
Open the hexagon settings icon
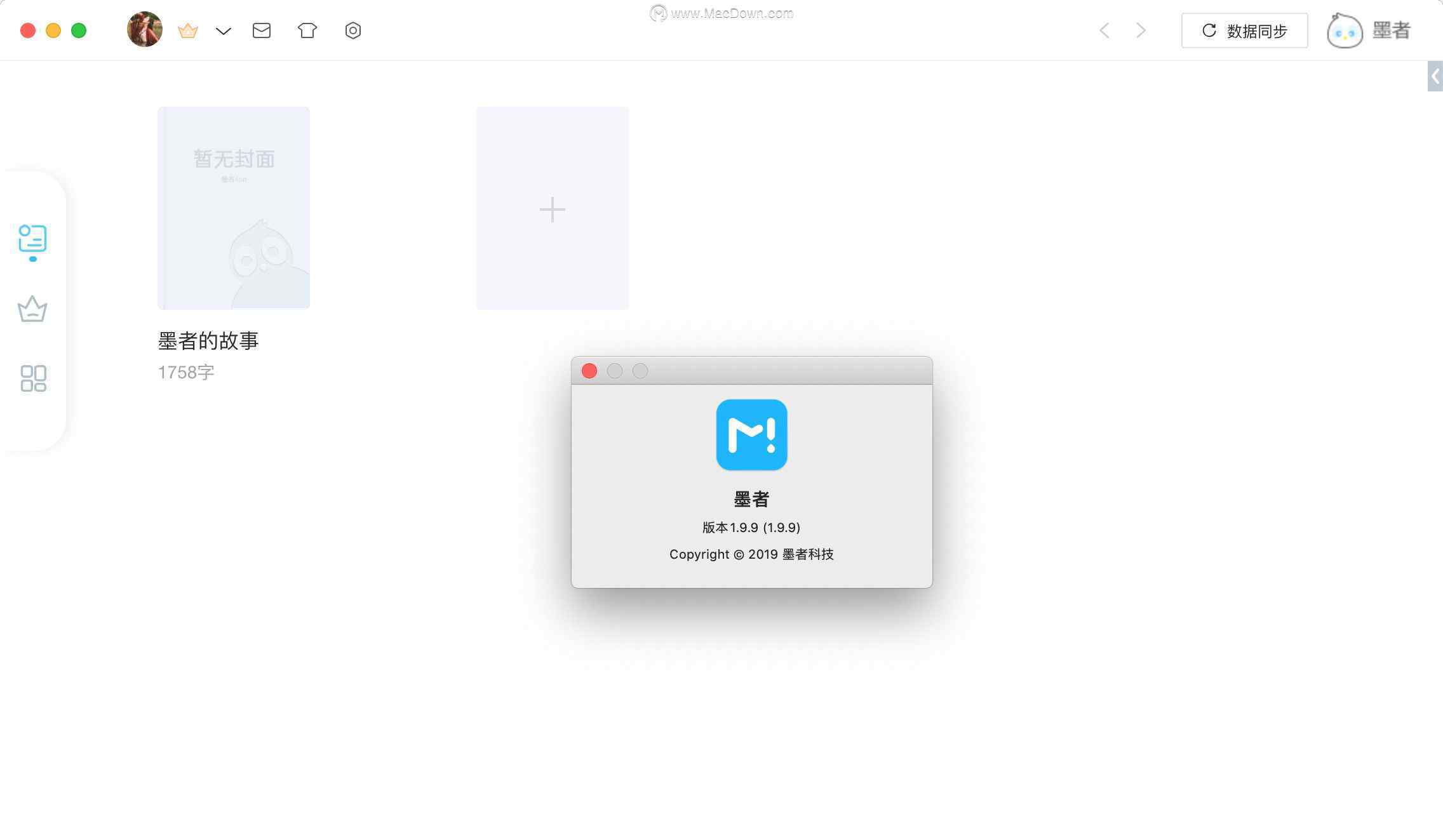pos(353,30)
